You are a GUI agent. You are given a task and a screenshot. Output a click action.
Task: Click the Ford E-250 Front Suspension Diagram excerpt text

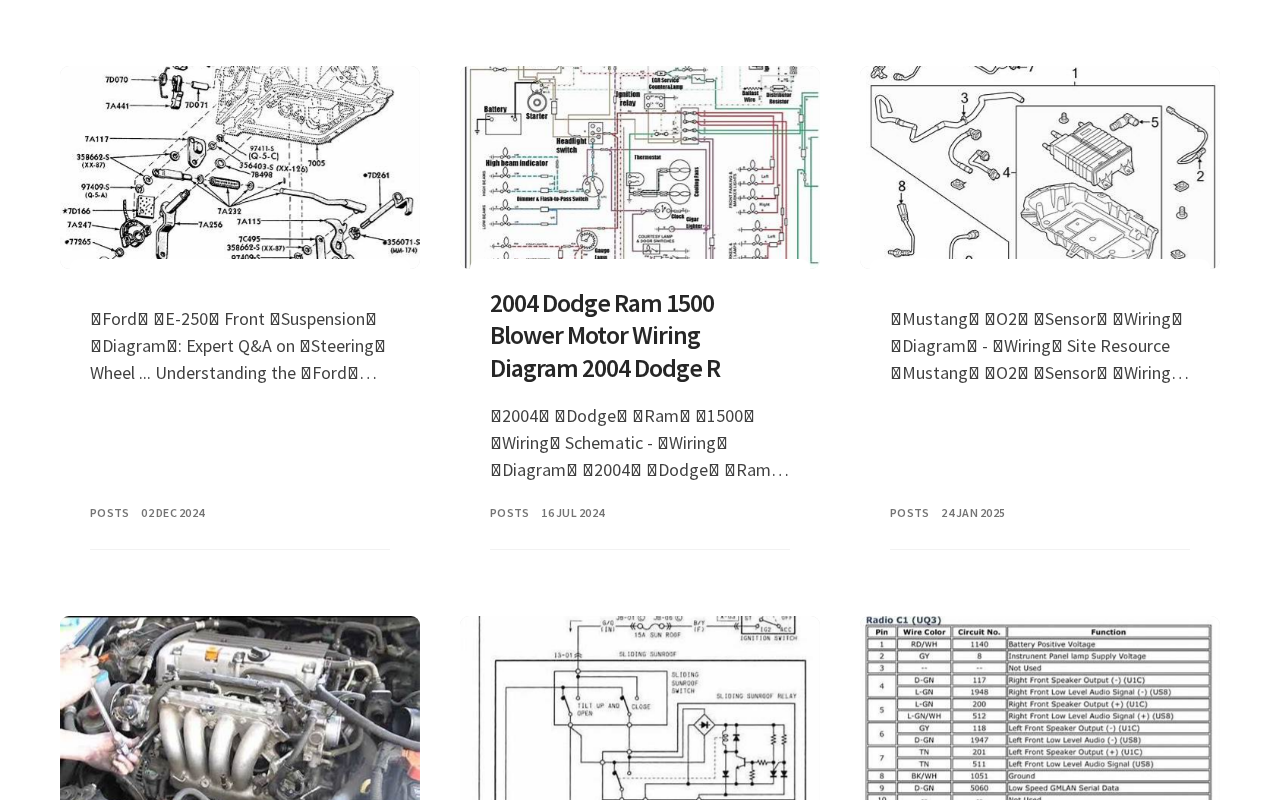[238, 345]
